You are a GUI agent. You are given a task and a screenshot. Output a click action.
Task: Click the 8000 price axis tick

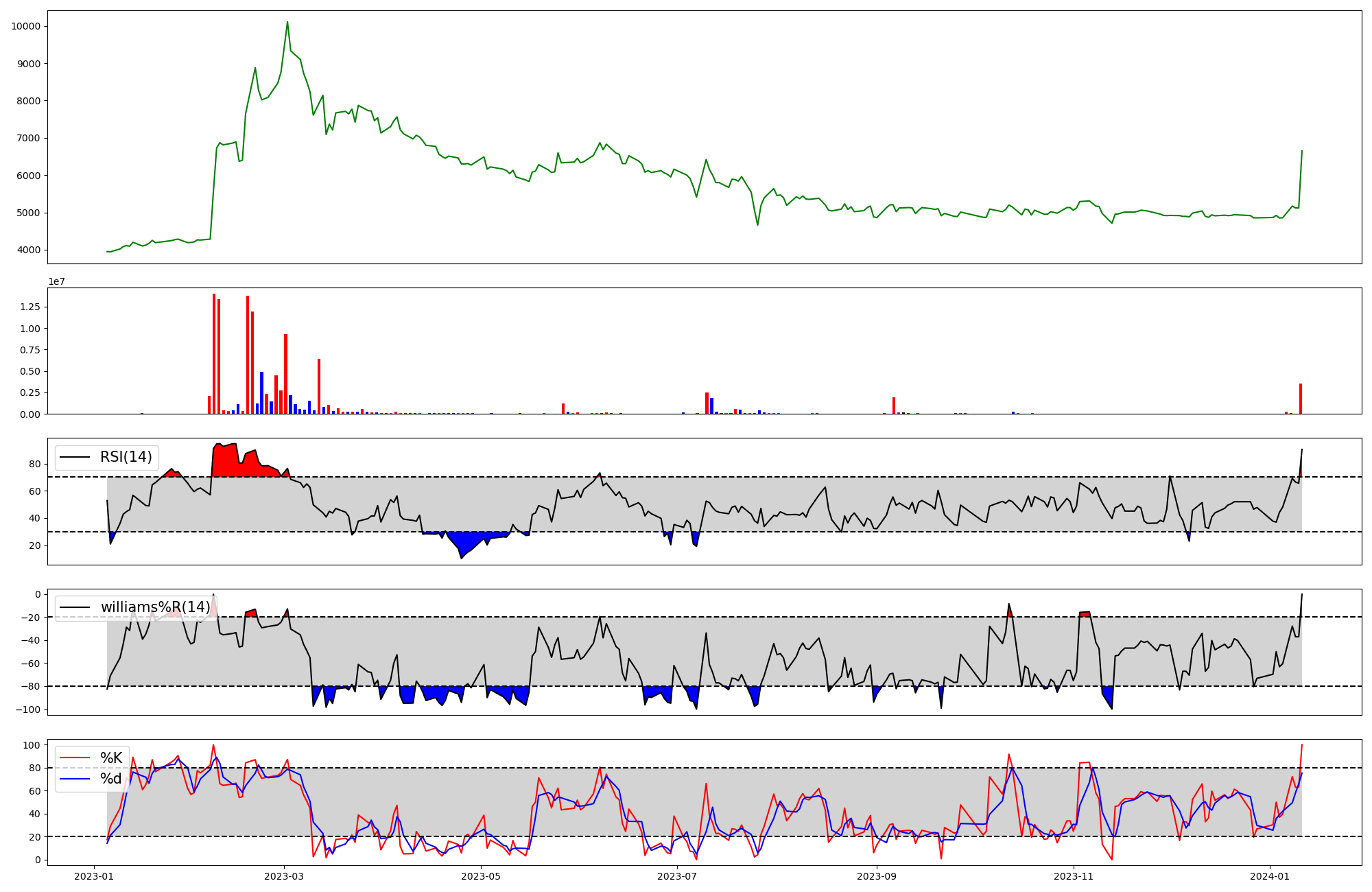[x=28, y=101]
